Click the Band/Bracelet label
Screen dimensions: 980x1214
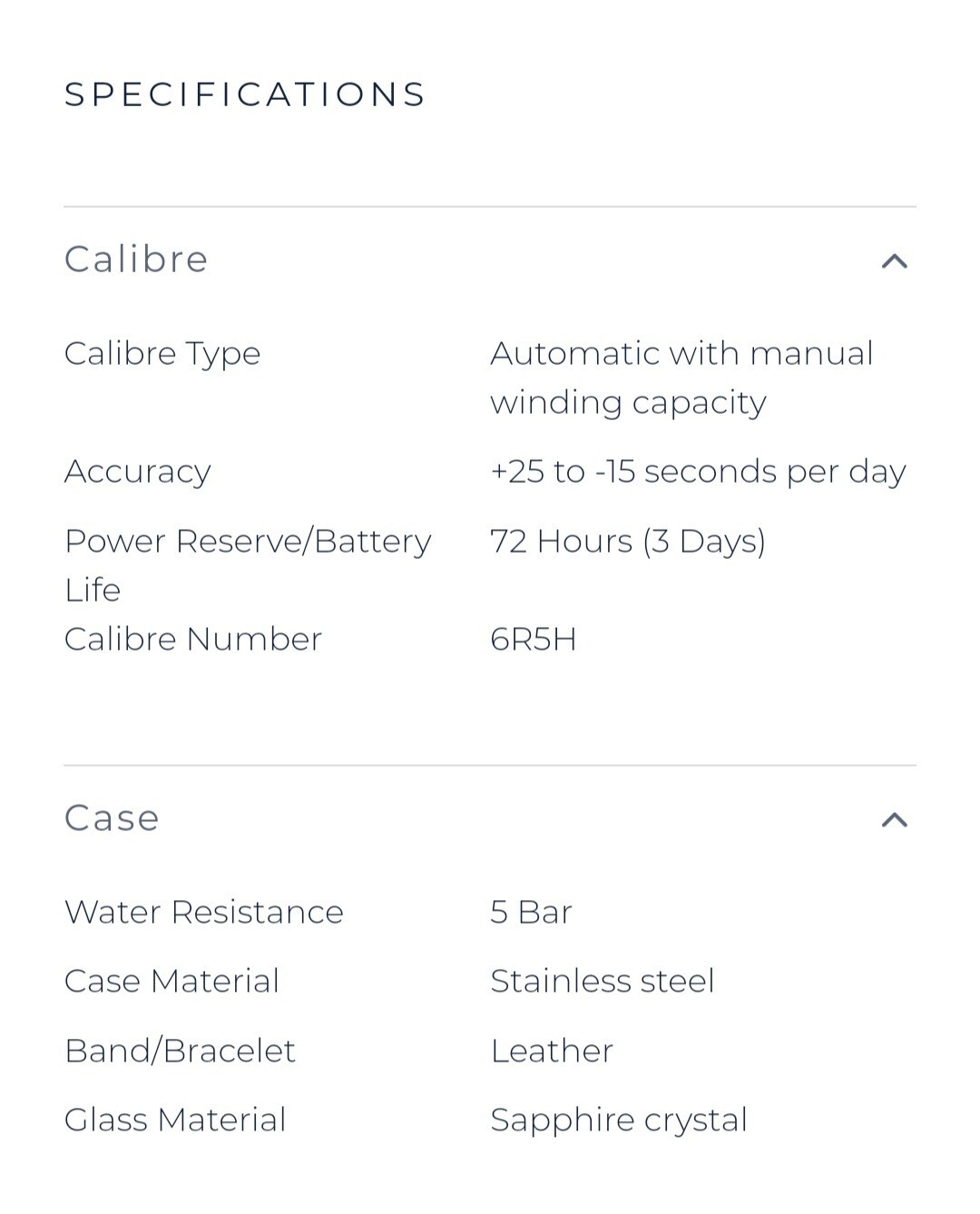[x=180, y=1051]
